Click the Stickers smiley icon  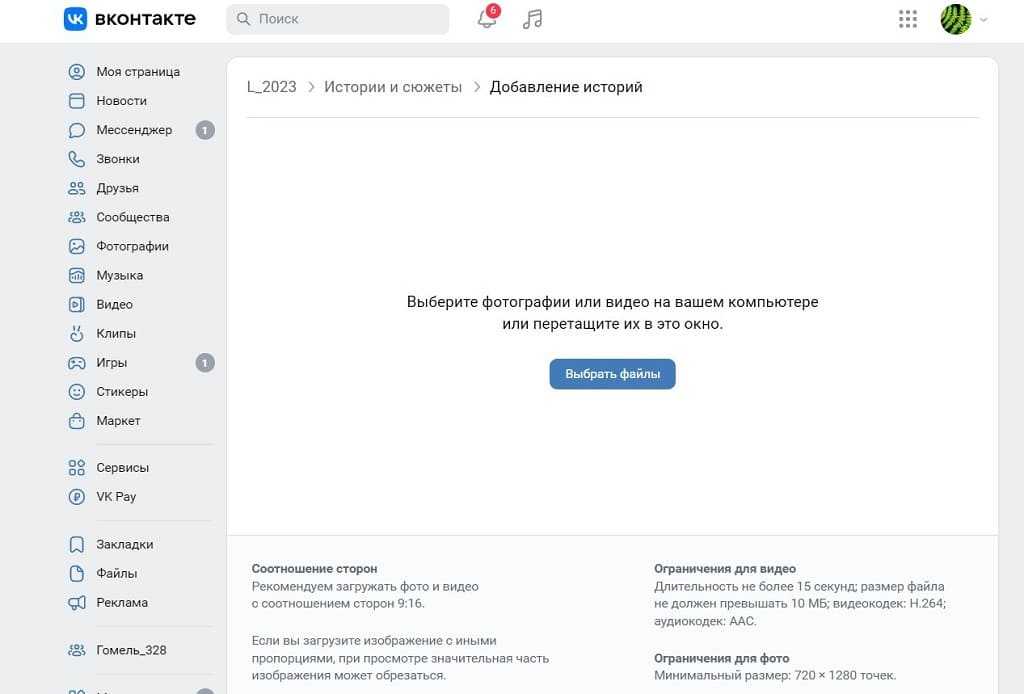click(x=77, y=392)
